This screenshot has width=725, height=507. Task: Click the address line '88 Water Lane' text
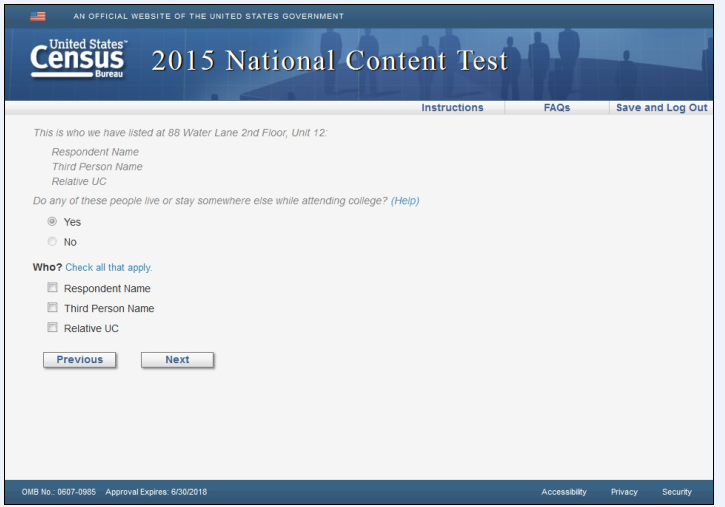click(203, 133)
